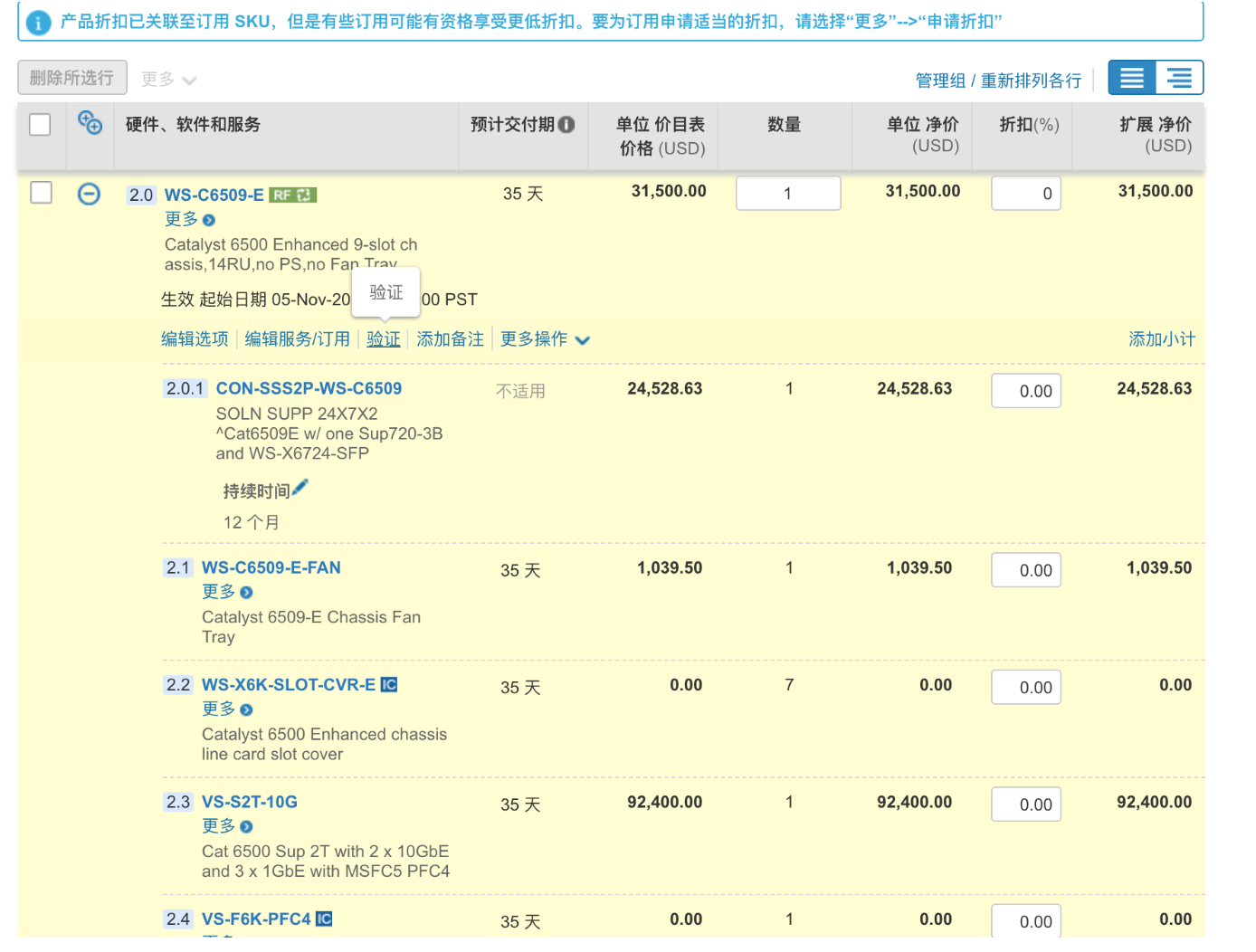
Task: Open VS-S2T-10G product link
Action: [250, 802]
